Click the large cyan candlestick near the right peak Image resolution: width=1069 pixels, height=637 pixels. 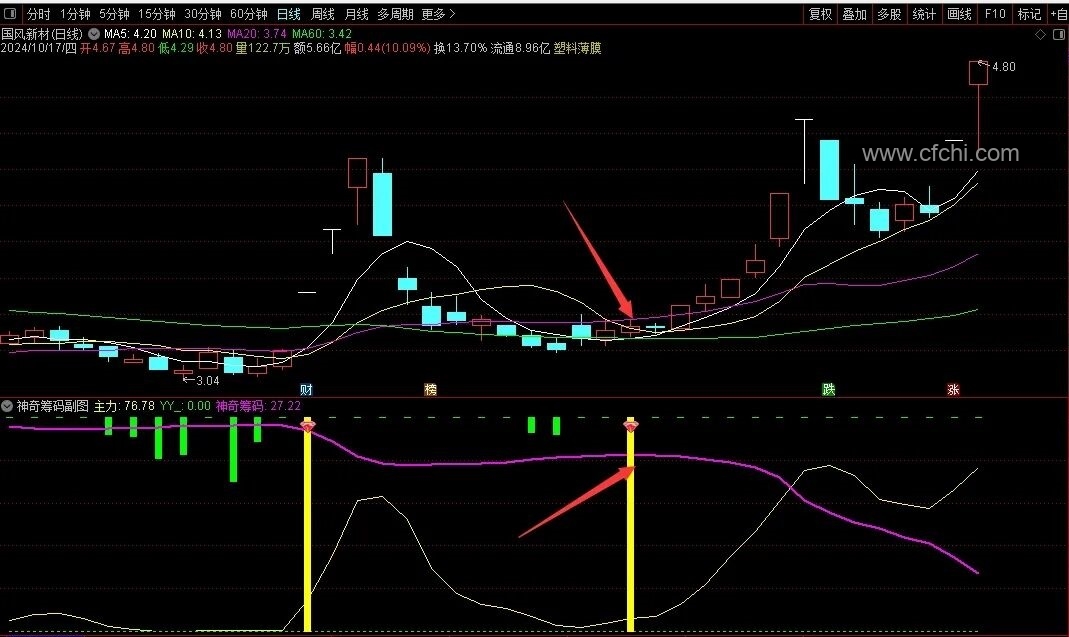point(829,170)
